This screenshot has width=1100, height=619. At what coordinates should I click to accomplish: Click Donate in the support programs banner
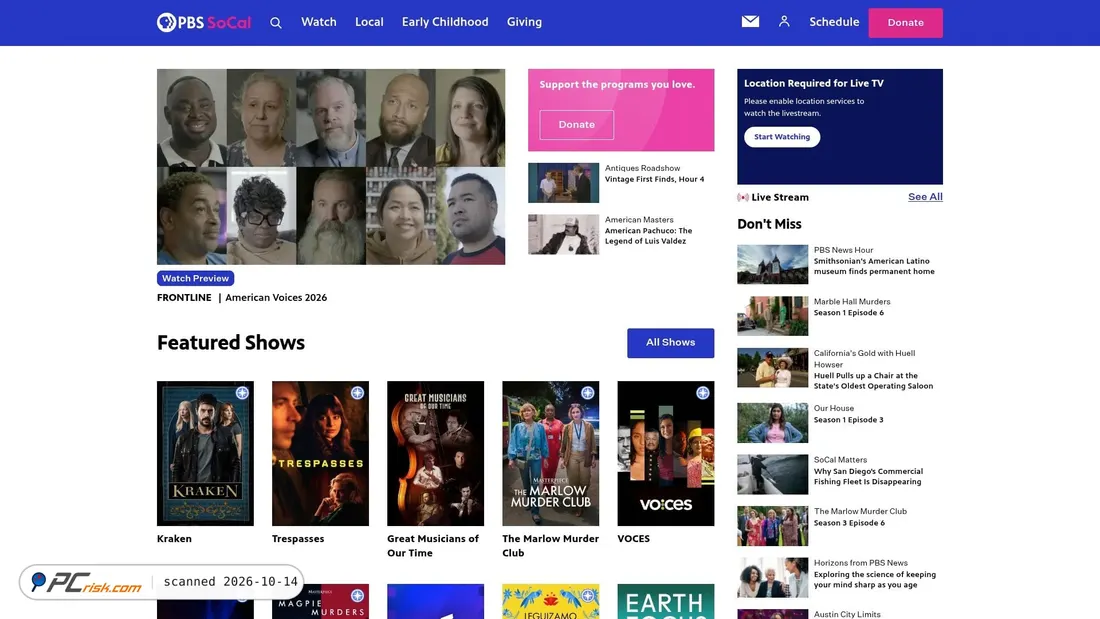[x=577, y=124]
